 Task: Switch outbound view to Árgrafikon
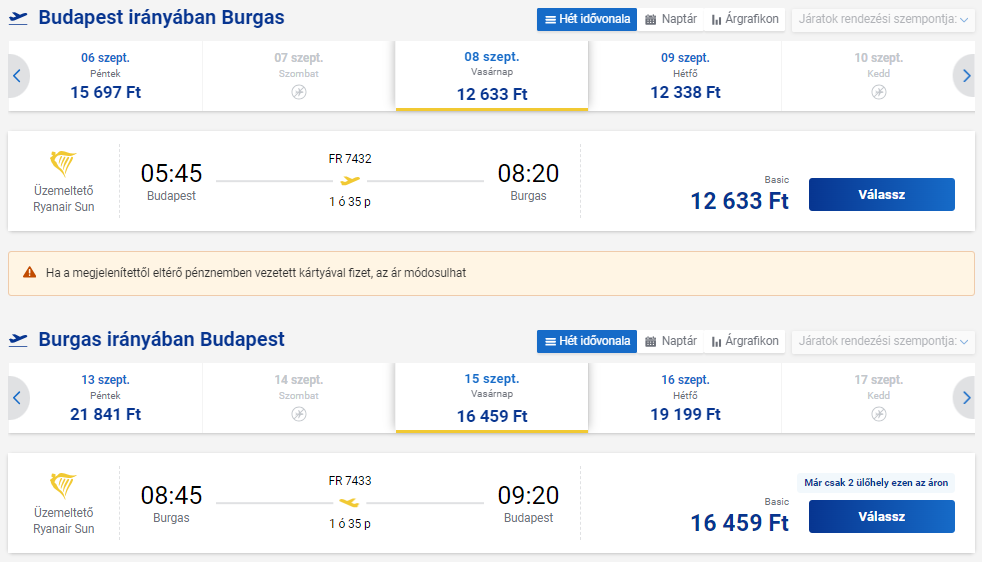[x=745, y=19]
